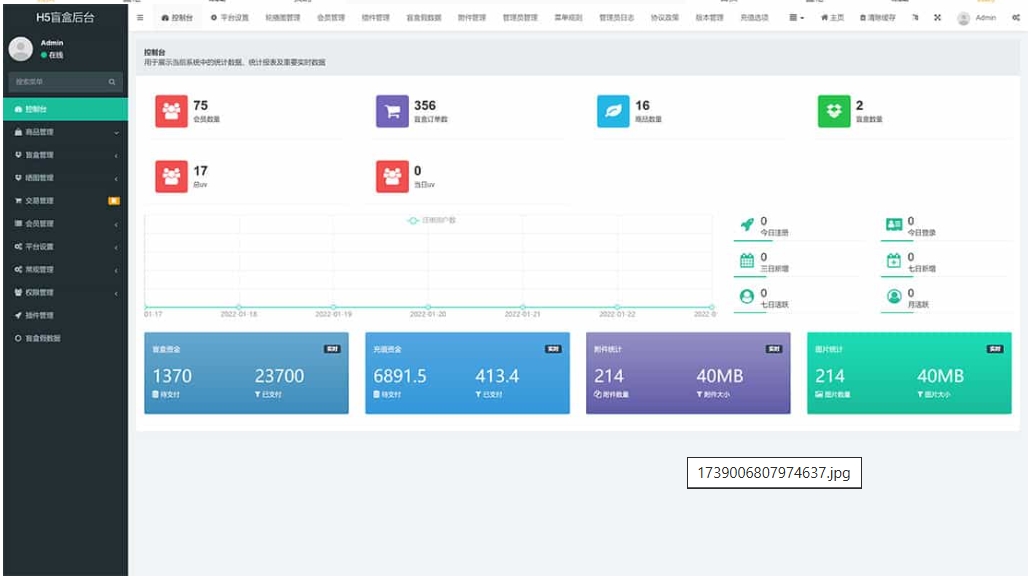The width and height of the screenshot is (1031, 580).
Task: Toggle the 注册用户数 chart legend series
Action: coord(430,220)
